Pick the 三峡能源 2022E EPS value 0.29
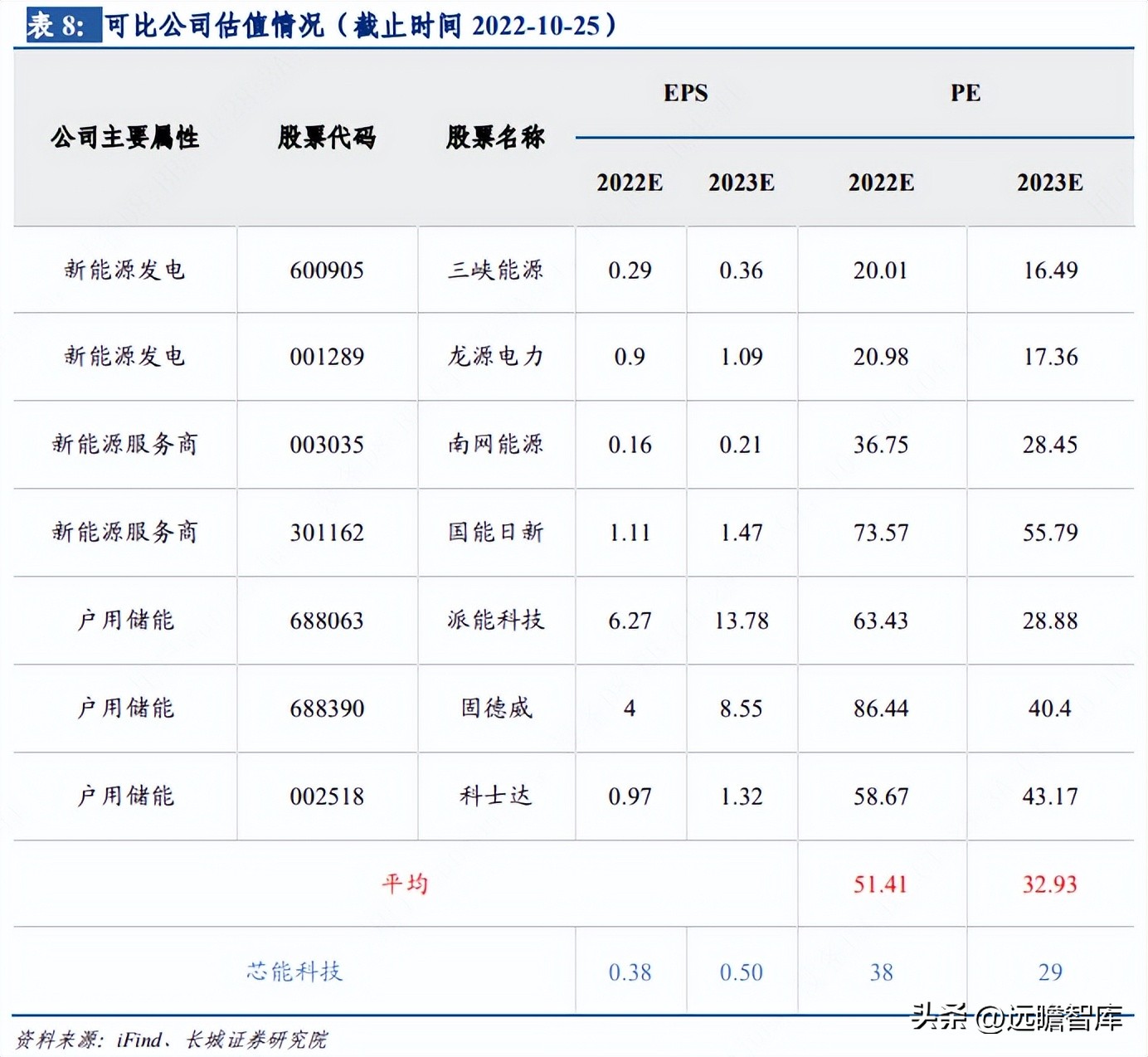 tap(630, 270)
